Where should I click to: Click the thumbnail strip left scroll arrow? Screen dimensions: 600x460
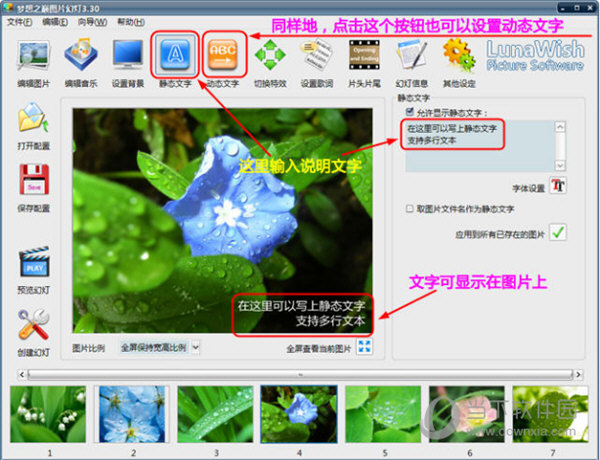tap(22, 374)
